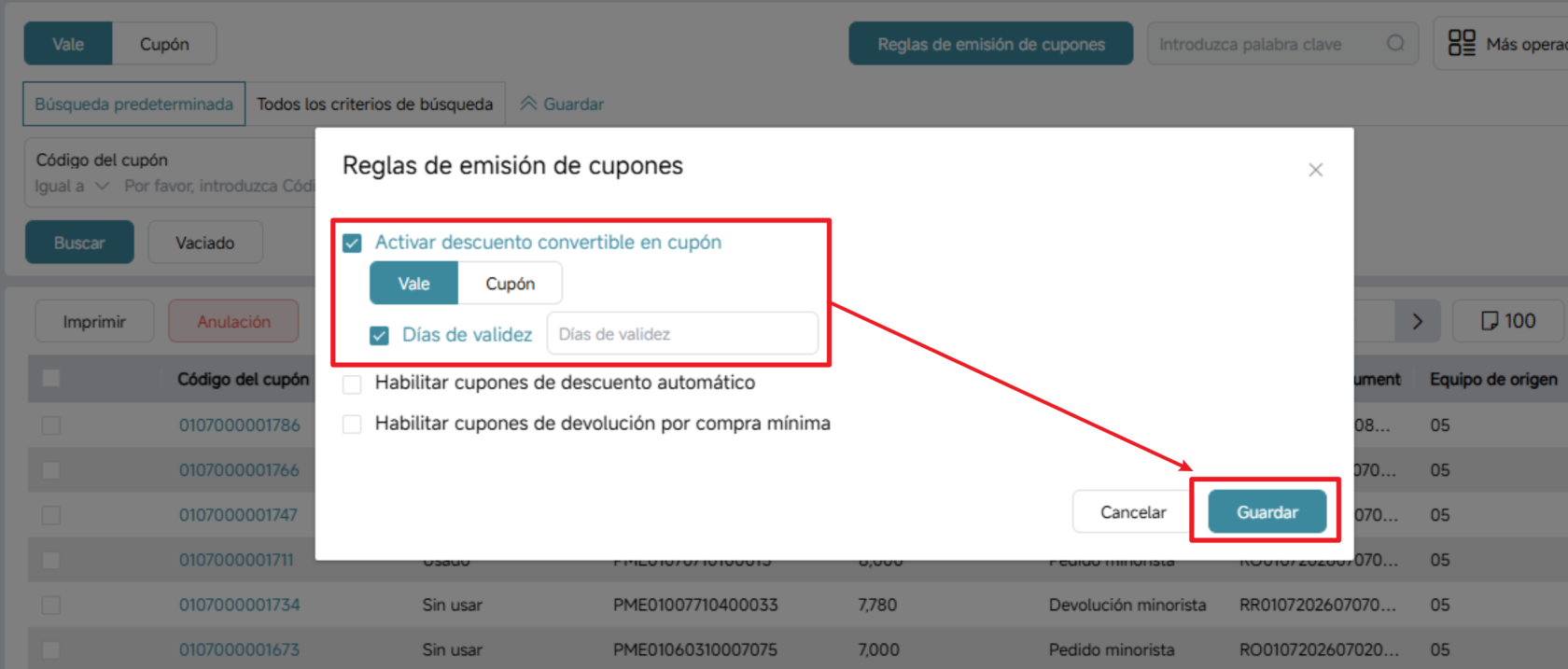This screenshot has height=669, width=1568.
Task: Click the search magnifier icon
Action: point(1395,44)
